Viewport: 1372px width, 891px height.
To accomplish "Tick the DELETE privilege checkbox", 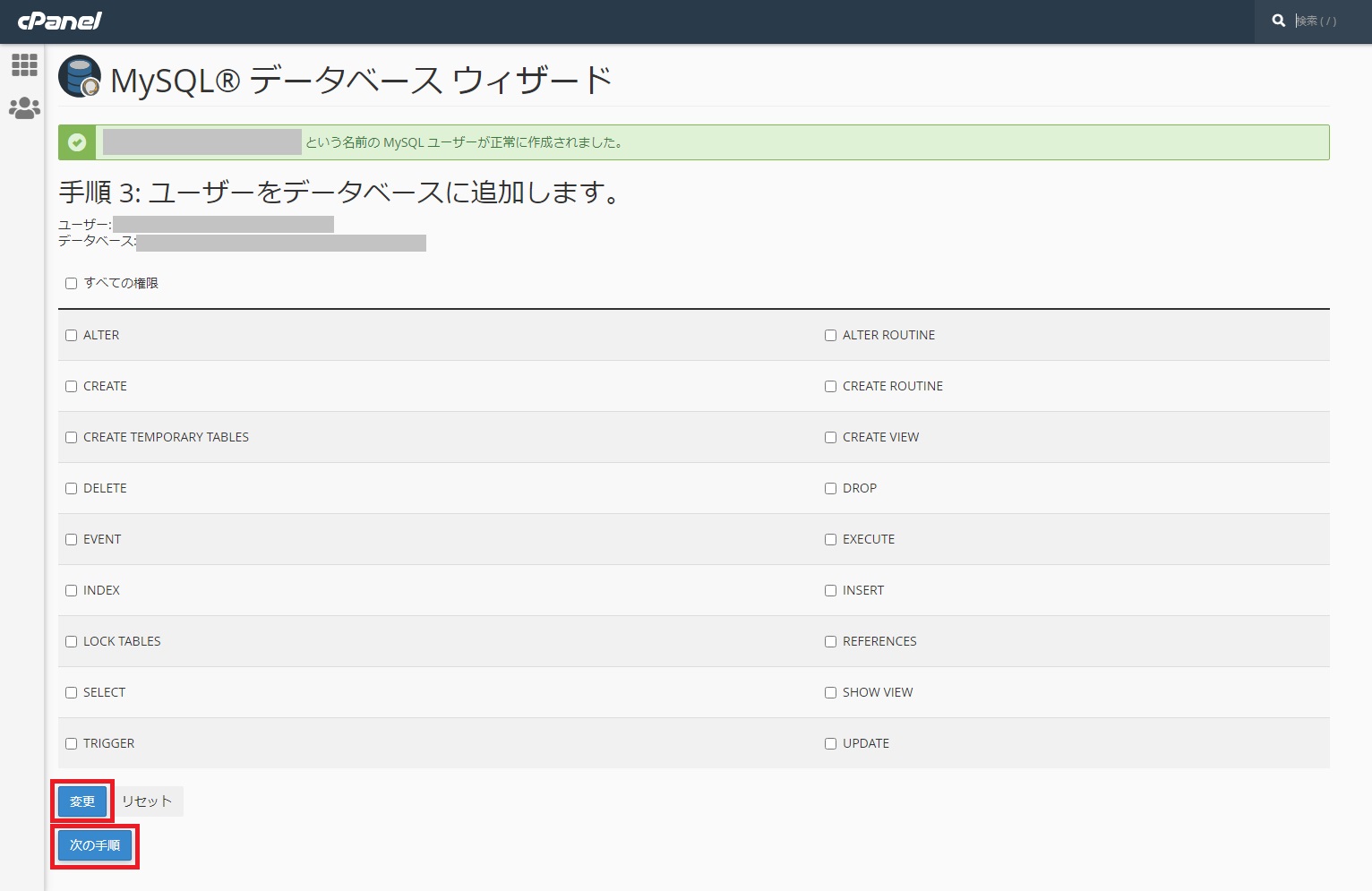I will point(71,488).
